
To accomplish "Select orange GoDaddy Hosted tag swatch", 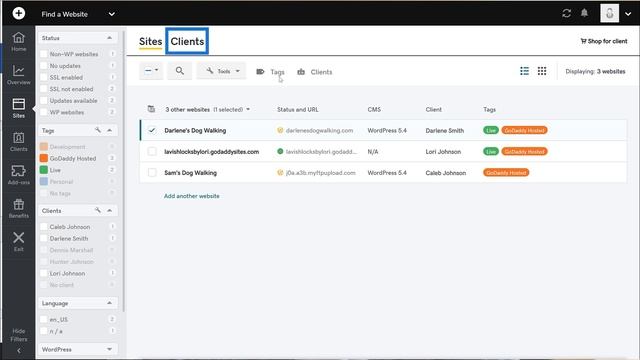I will (44, 158).
